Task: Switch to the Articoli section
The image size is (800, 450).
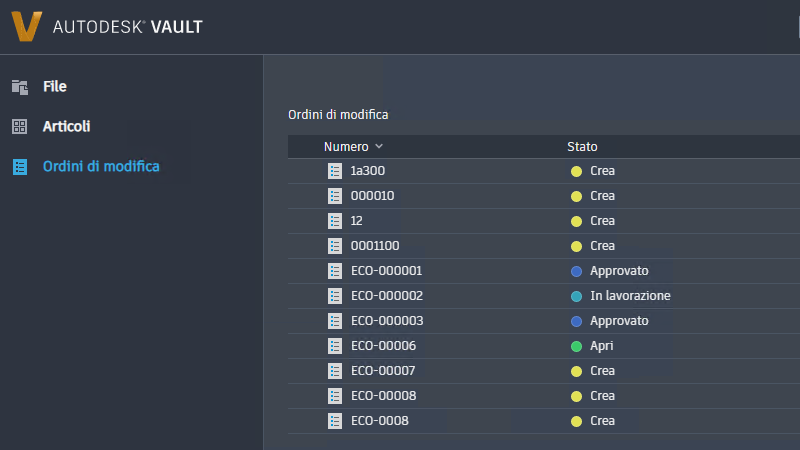Action: pyautogui.click(x=66, y=127)
